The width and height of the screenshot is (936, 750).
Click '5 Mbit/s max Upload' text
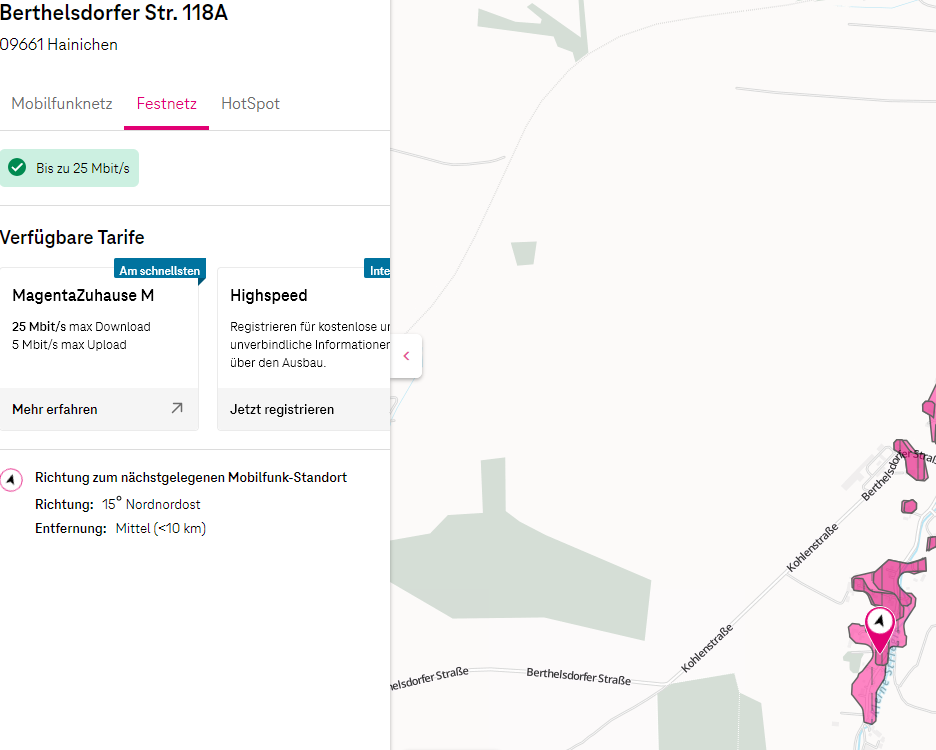(x=69, y=345)
